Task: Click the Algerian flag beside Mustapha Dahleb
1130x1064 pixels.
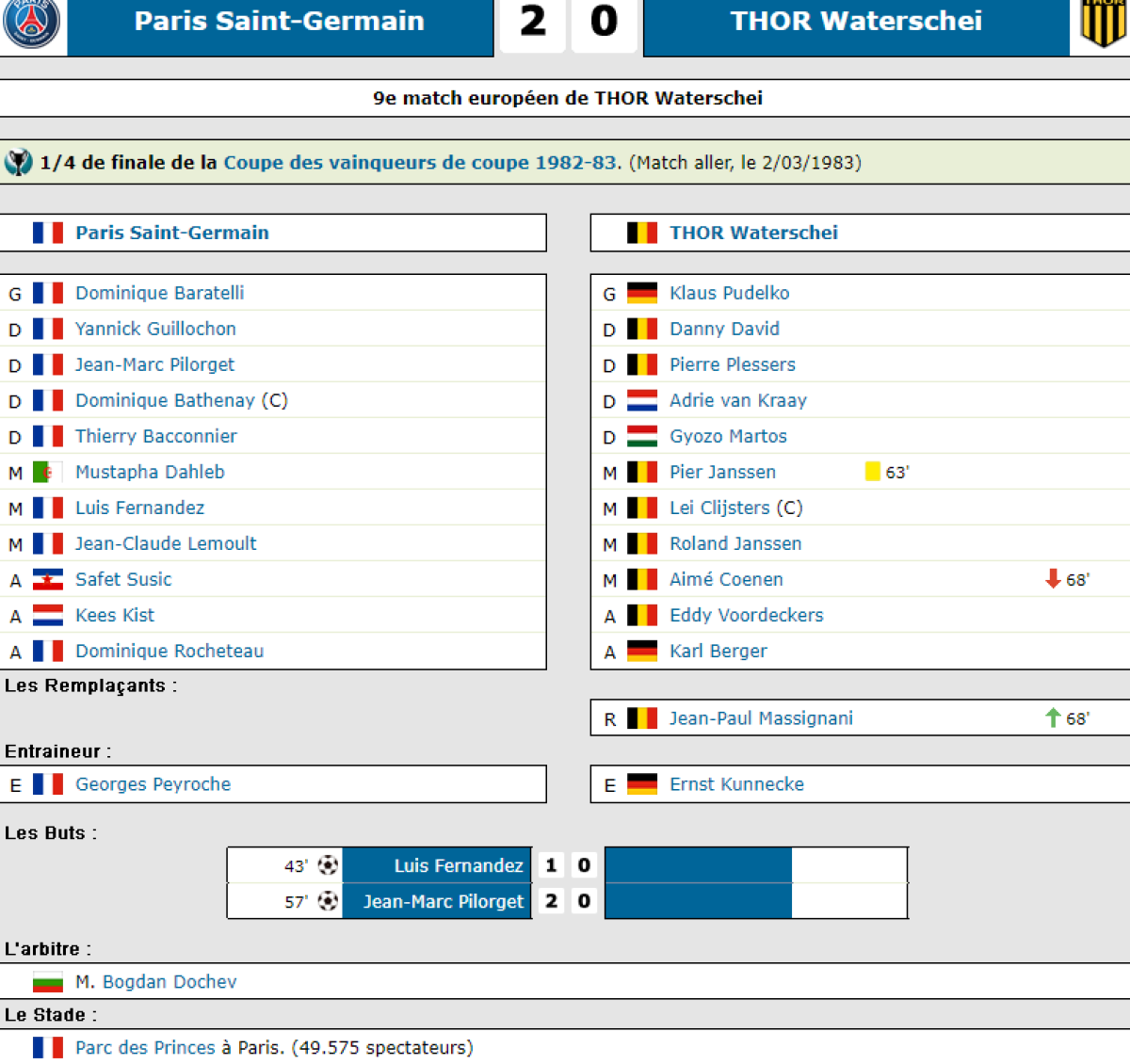Action: point(48,472)
